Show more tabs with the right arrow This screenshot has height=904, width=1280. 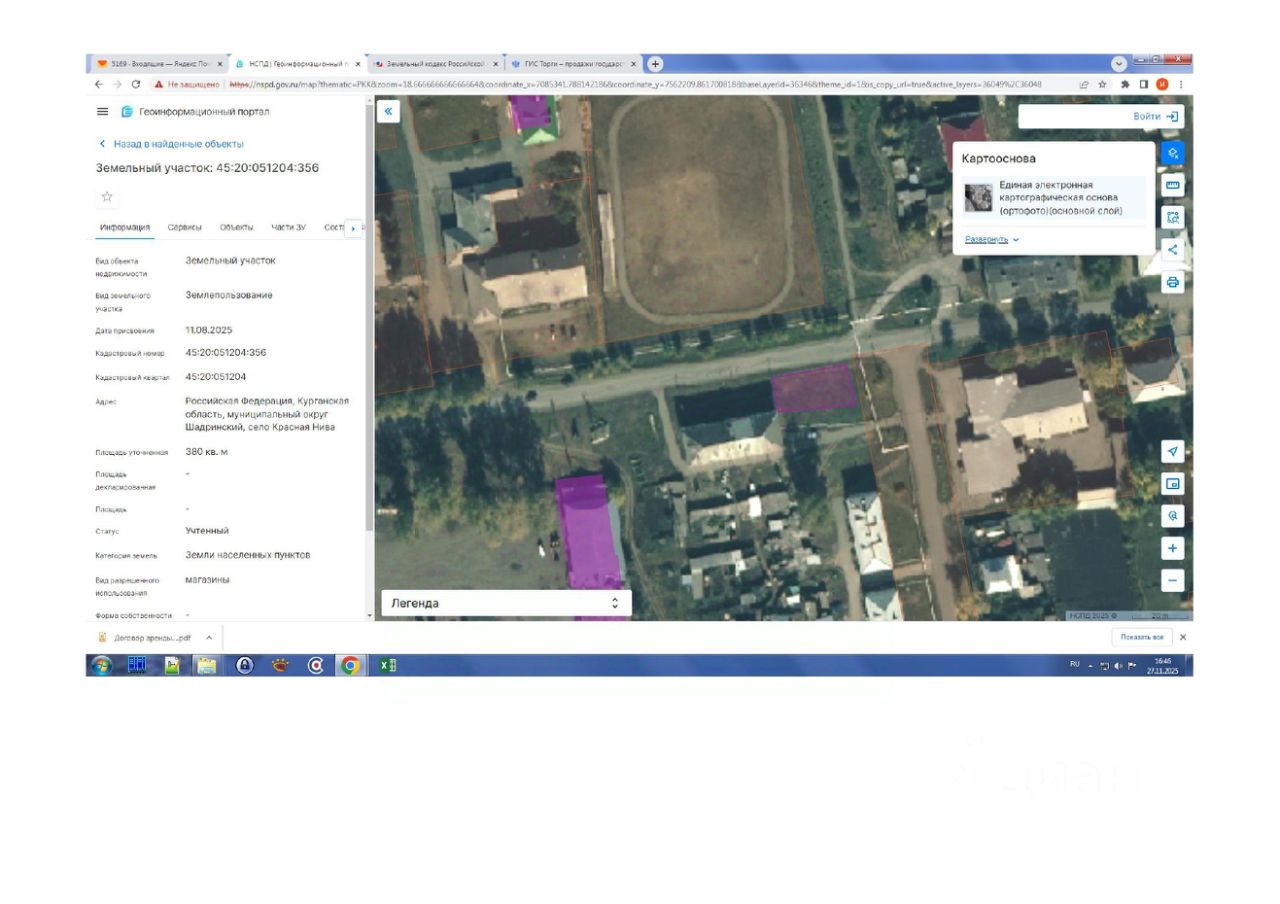coord(352,229)
